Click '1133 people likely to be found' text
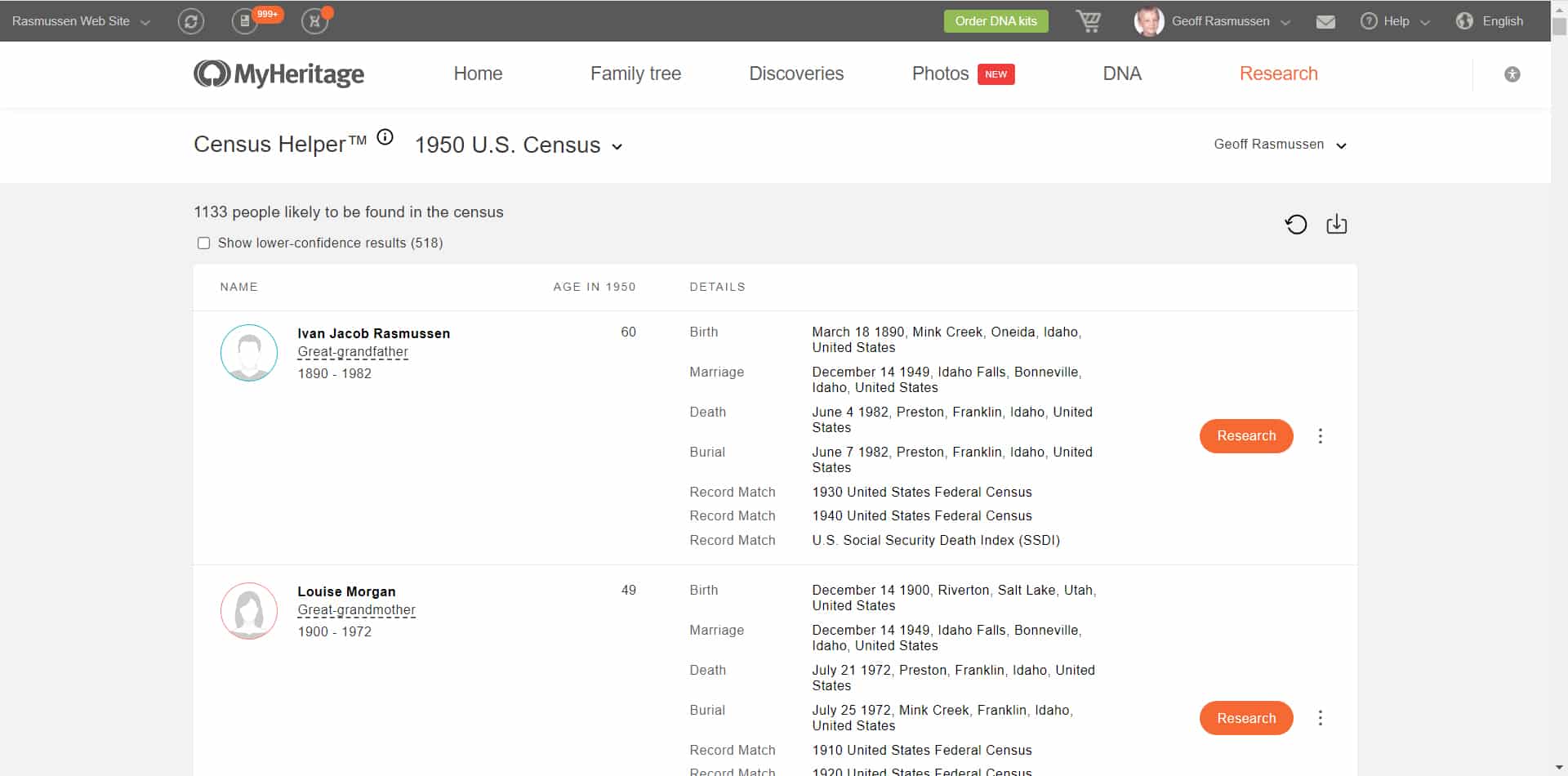The height and width of the screenshot is (776, 1568). pos(349,212)
